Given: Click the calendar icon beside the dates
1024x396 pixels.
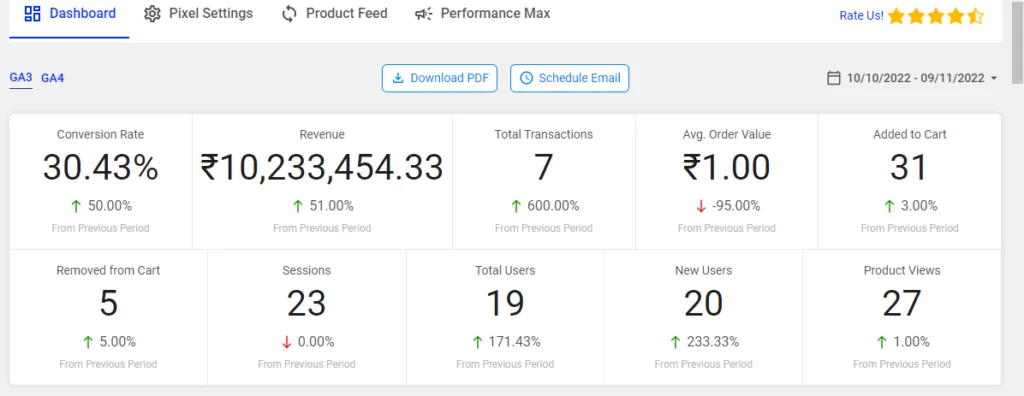Looking at the screenshot, I should click(x=833, y=78).
